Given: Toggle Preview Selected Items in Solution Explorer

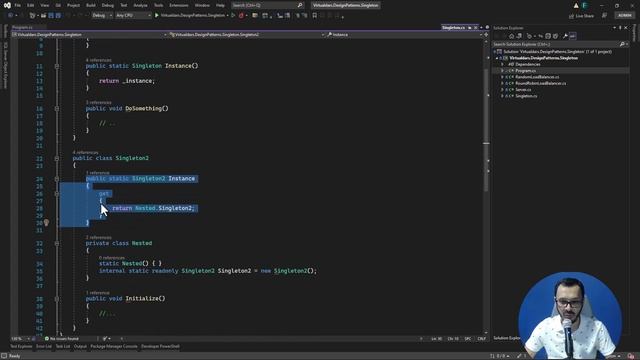Looking at the screenshot, I should click(x=573, y=36).
